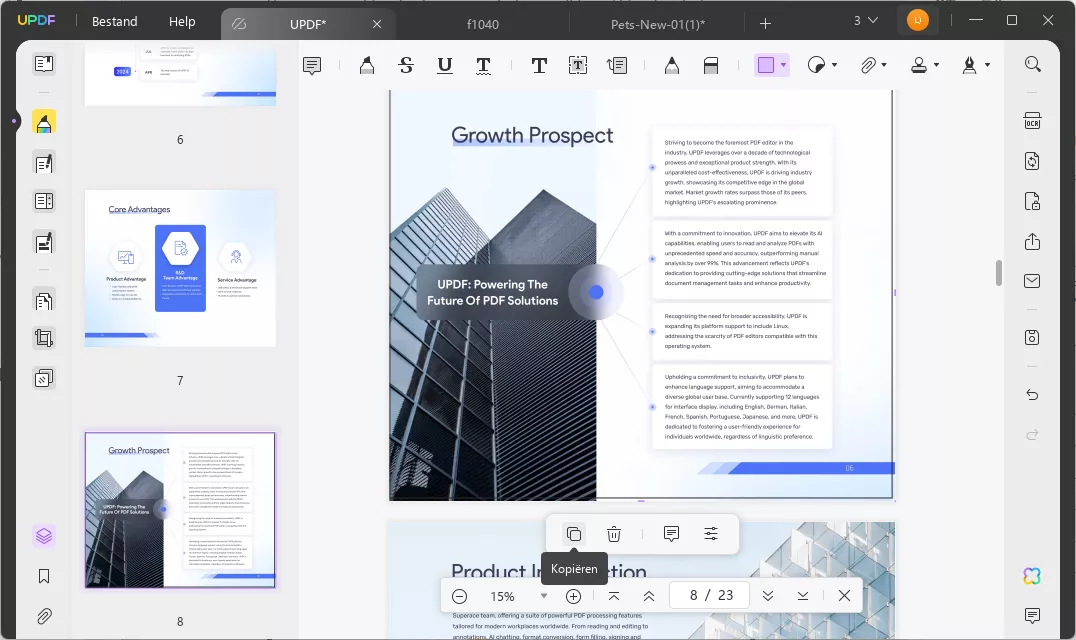
Task: Open the attachment paperclip tool
Action: click(869, 66)
